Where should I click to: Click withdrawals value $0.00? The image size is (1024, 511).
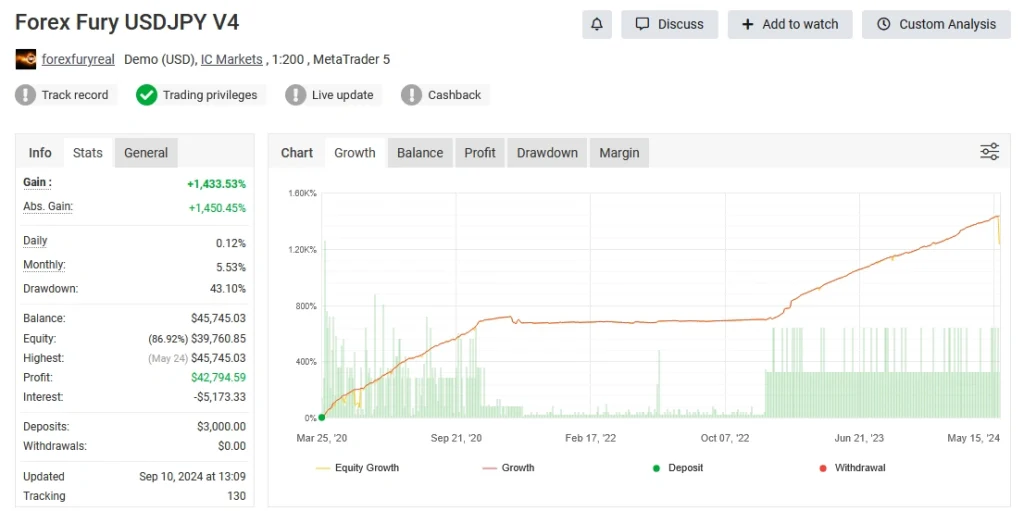(x=233, y=446)
